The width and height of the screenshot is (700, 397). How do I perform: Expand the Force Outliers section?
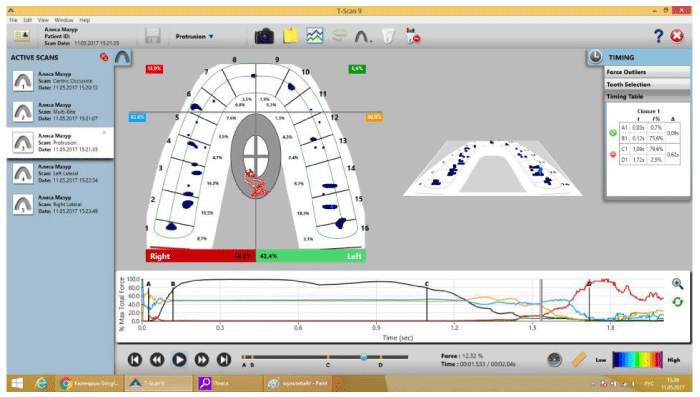click(647, 72)
